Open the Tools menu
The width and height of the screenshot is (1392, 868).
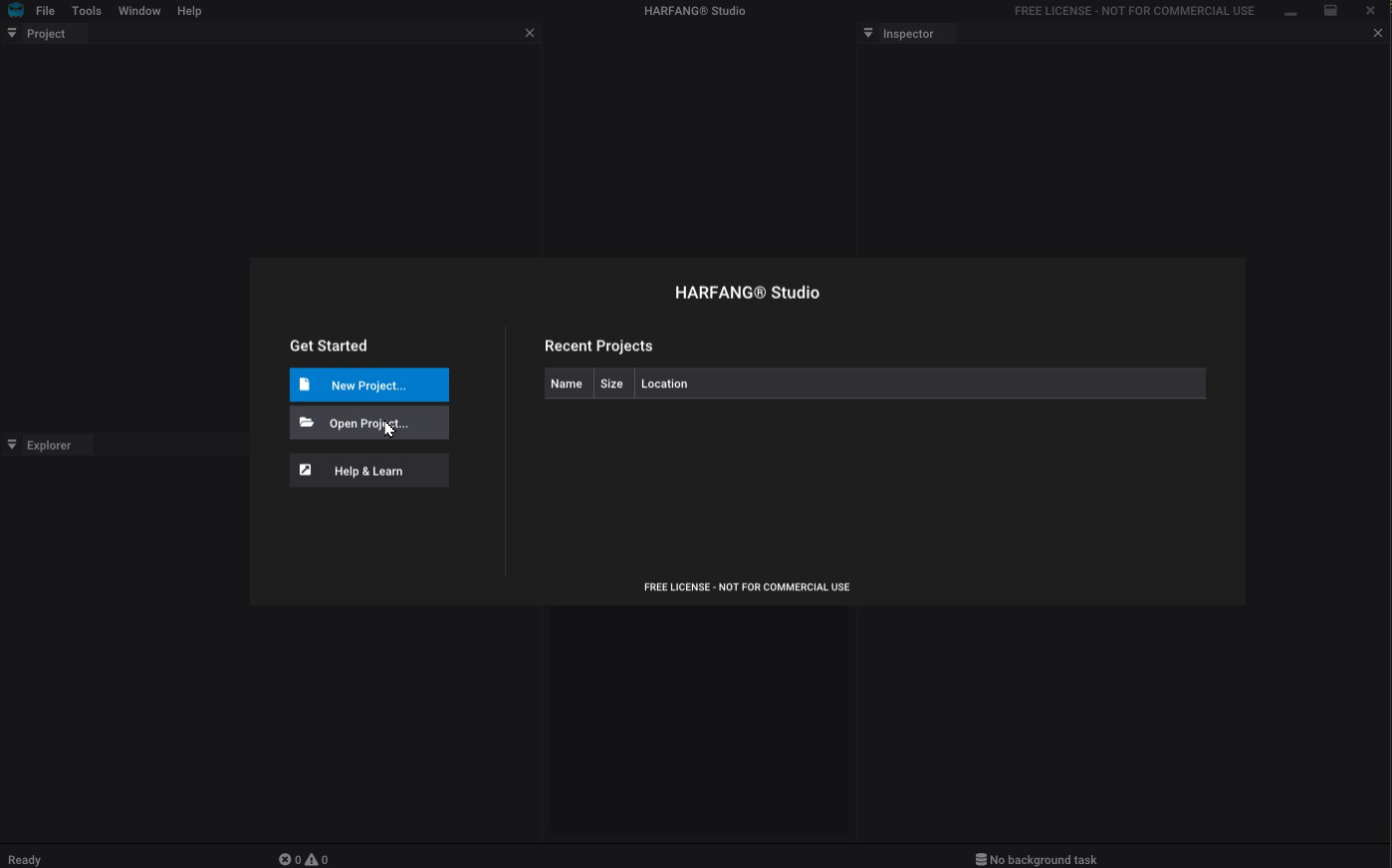point(87,11)
